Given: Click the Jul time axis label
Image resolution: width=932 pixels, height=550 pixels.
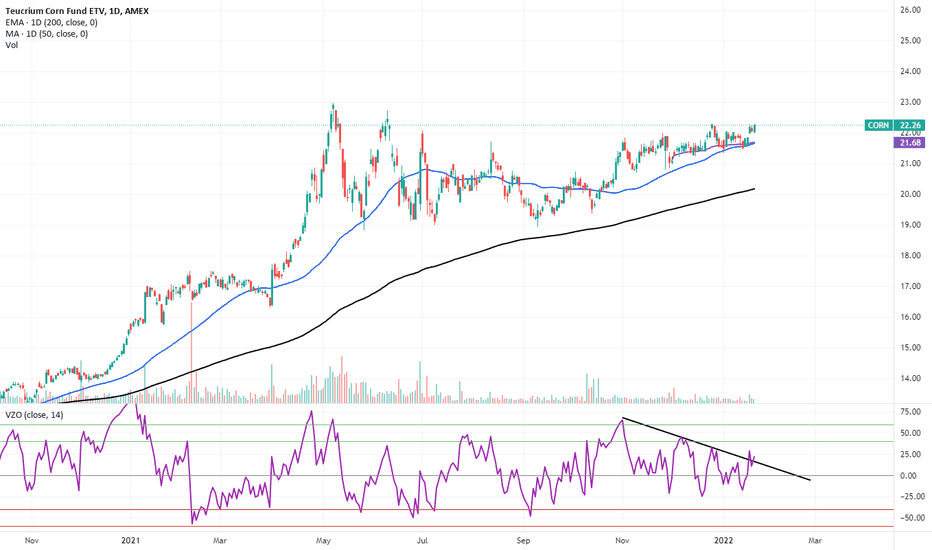Looking at the screenshot, I should pyautogui.click(x=422, y=540).
